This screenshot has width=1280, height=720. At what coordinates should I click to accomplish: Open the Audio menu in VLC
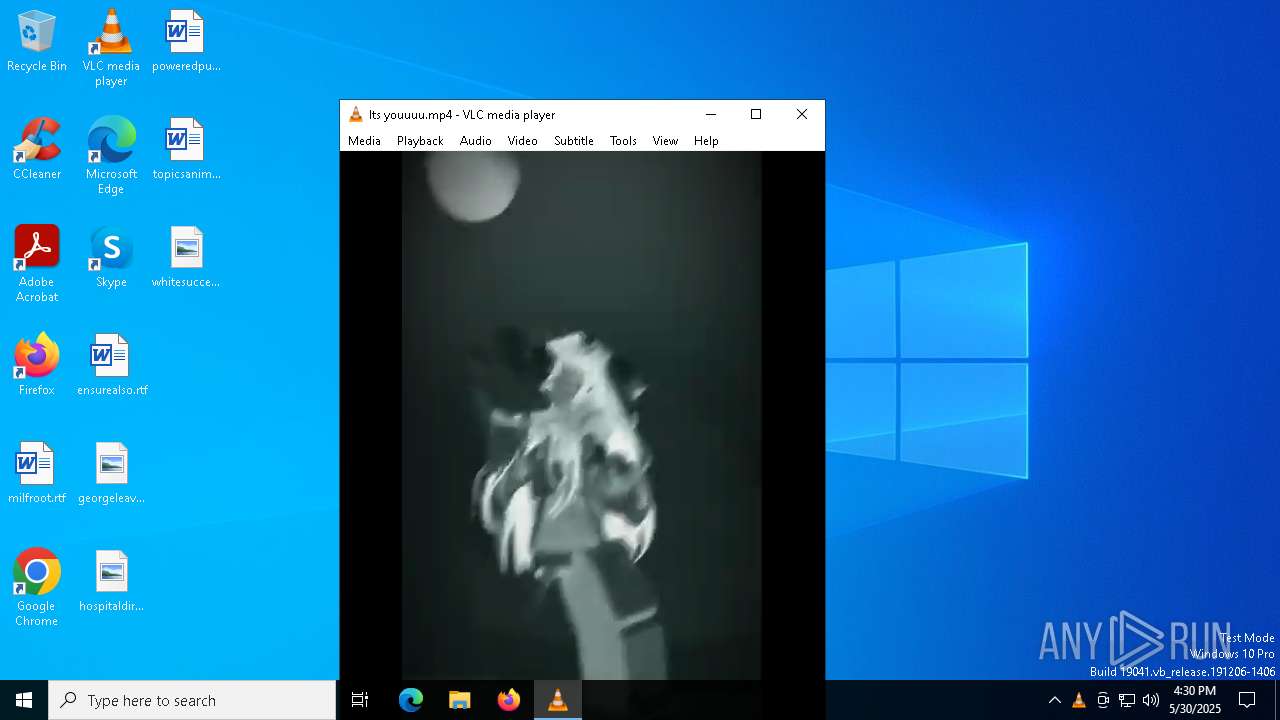476,141
